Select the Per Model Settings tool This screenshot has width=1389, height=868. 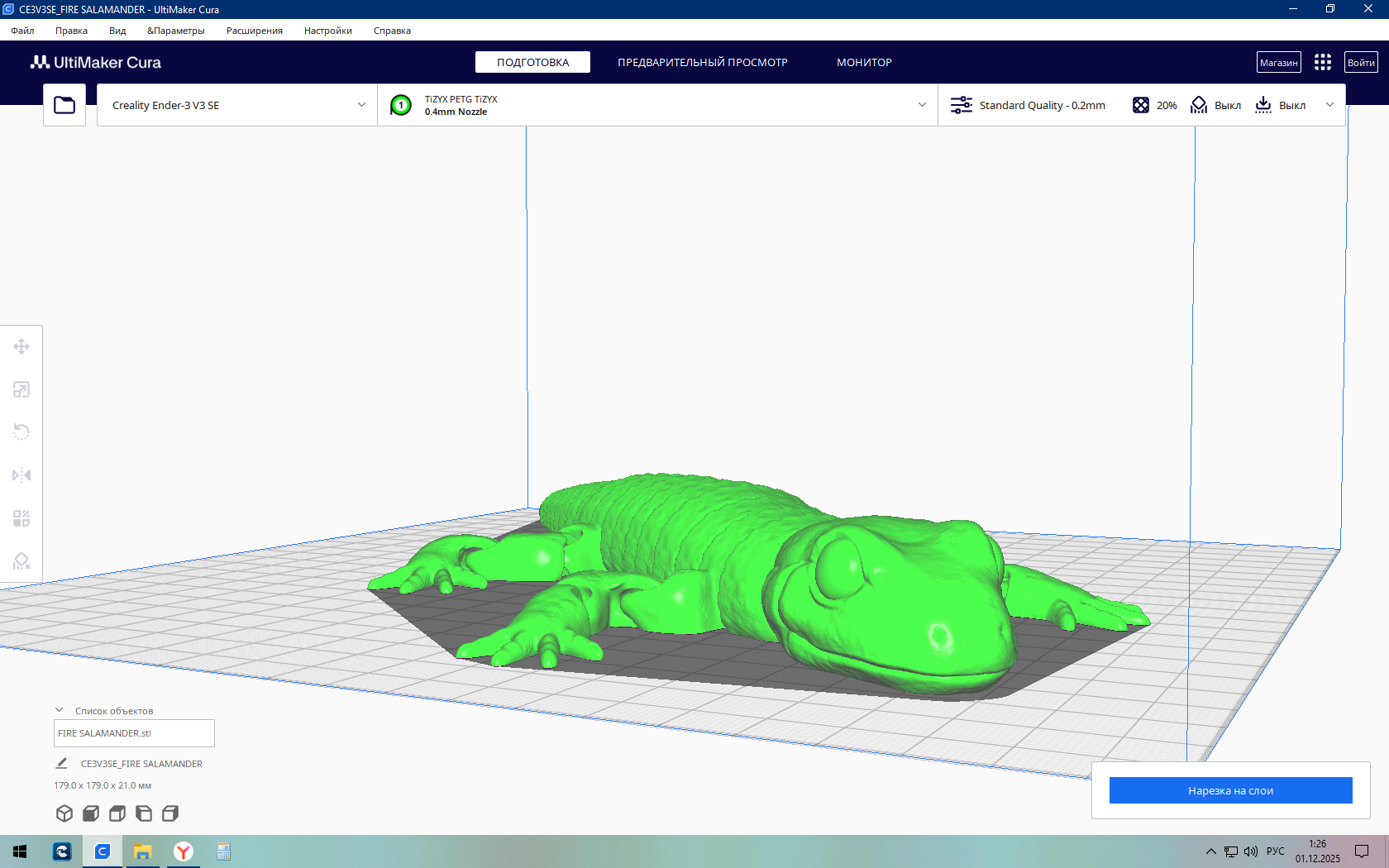tap(21, 518)
